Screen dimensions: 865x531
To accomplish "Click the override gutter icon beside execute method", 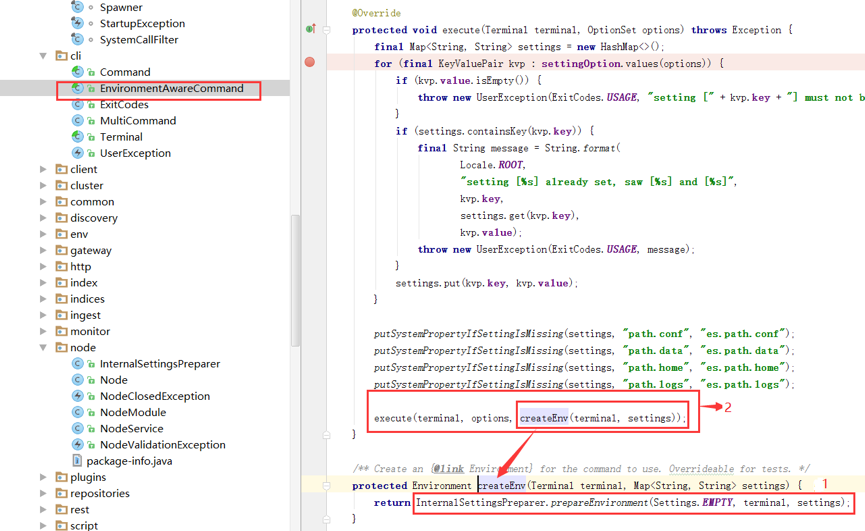I will (311, 29).
